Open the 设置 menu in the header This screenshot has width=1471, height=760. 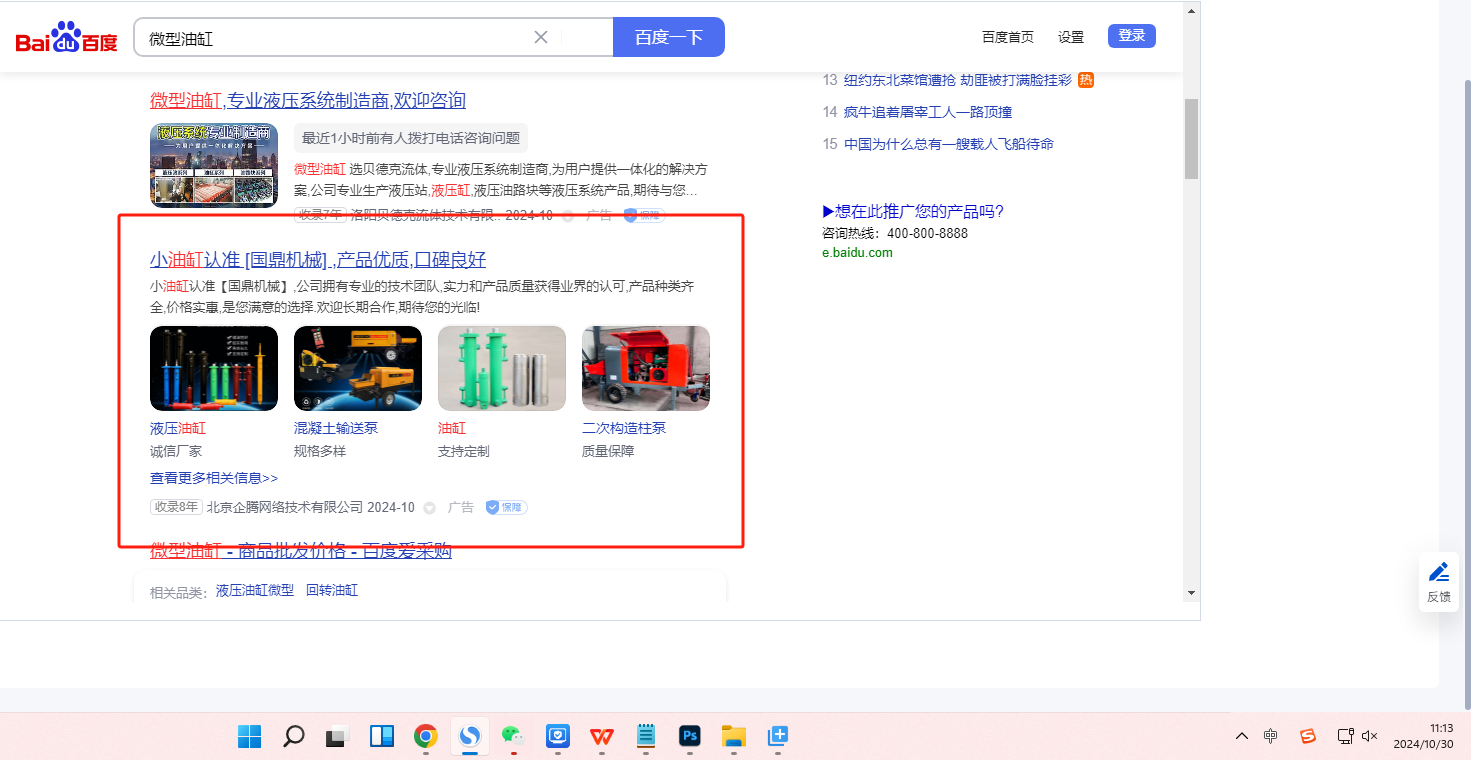tap(1071, 37)
